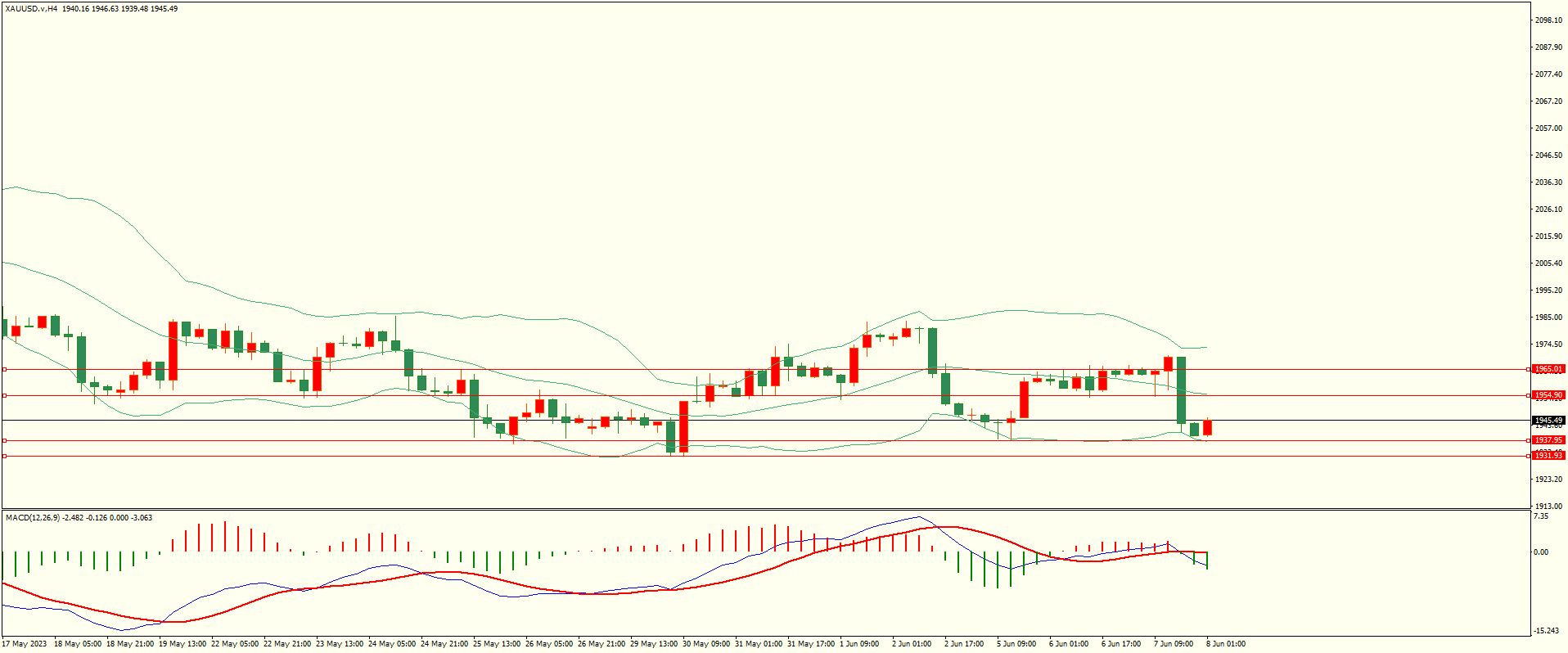Click the 0.00 level on MACD scale
1568x653 pixels.
pos(1540,552)
